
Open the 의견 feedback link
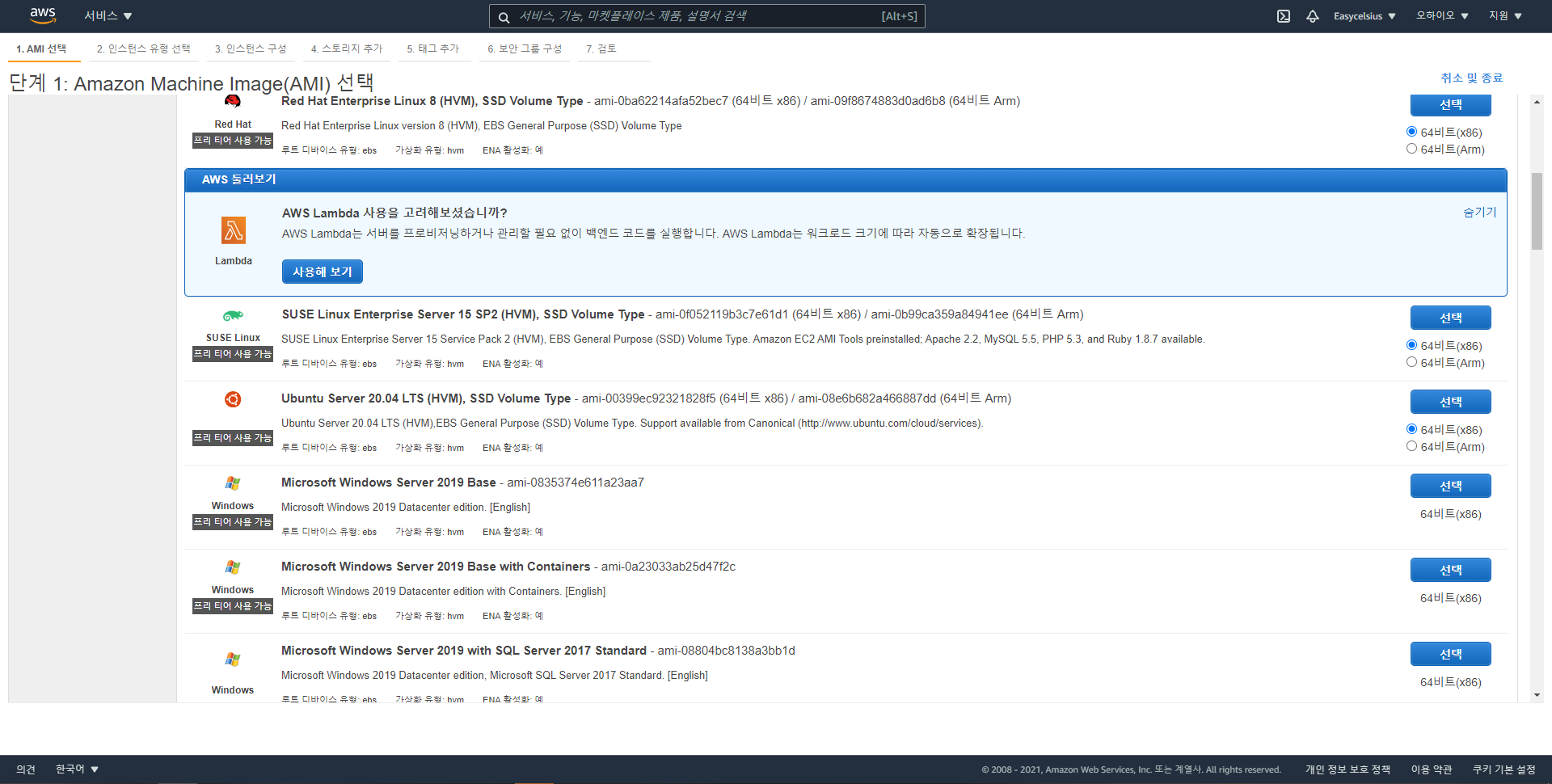click(26, 769)
